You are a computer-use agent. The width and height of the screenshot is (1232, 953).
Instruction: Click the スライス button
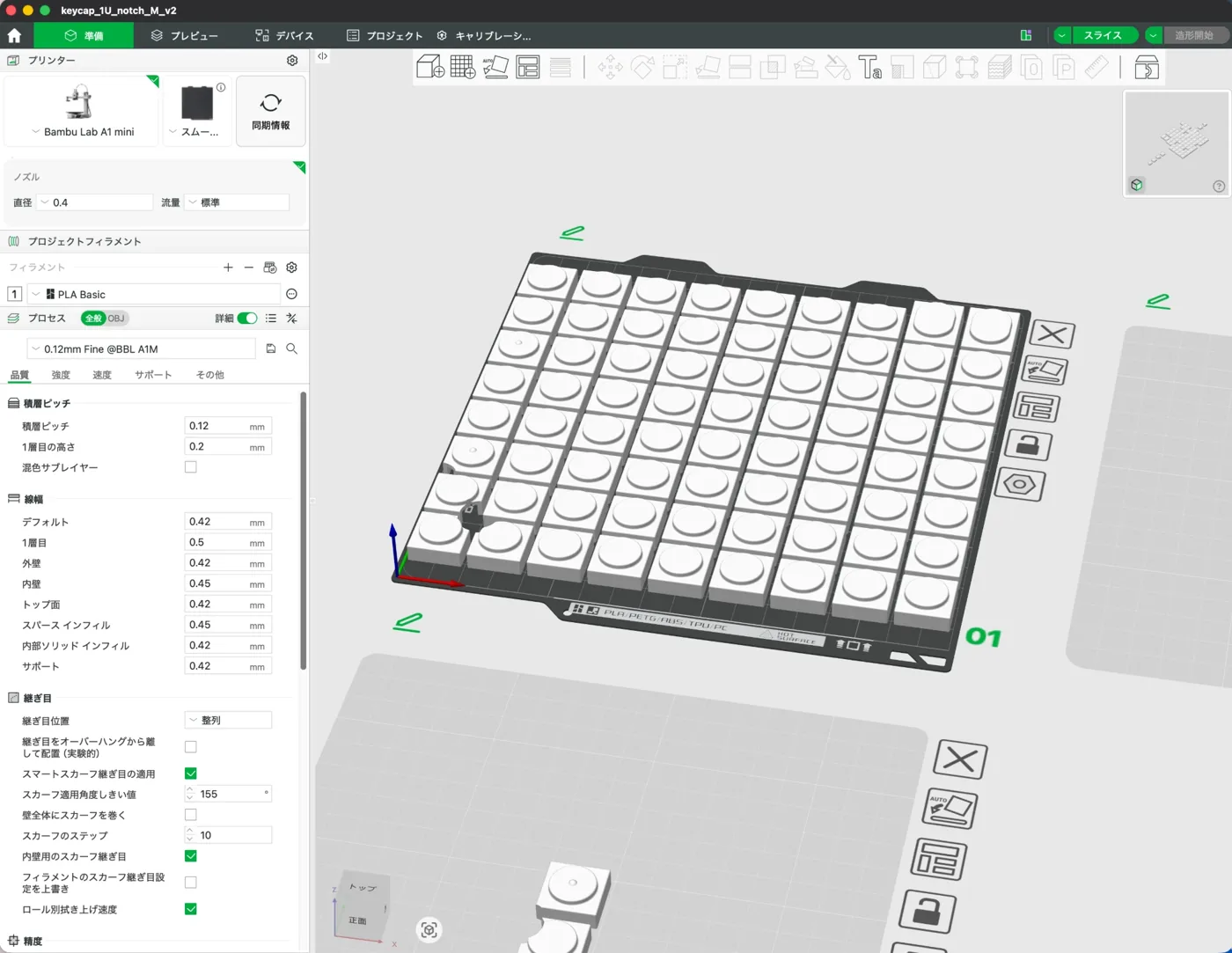point(1104,35)
